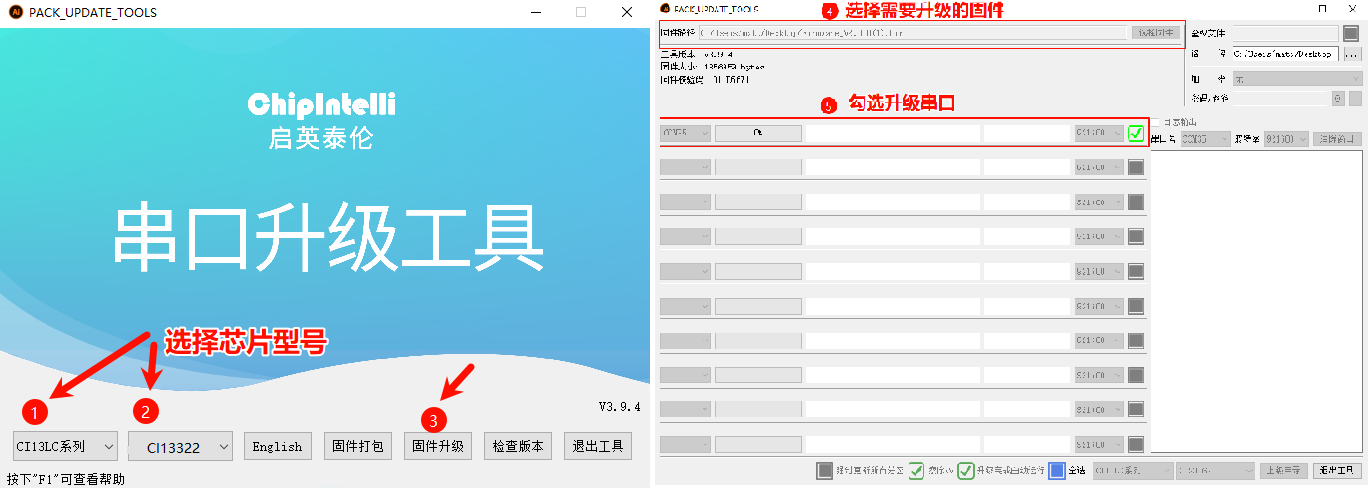Image resolution: width=1370 pixels, height=491 pixels.
Task: Click the second row progress bar
Action: (x=758, y=167)
